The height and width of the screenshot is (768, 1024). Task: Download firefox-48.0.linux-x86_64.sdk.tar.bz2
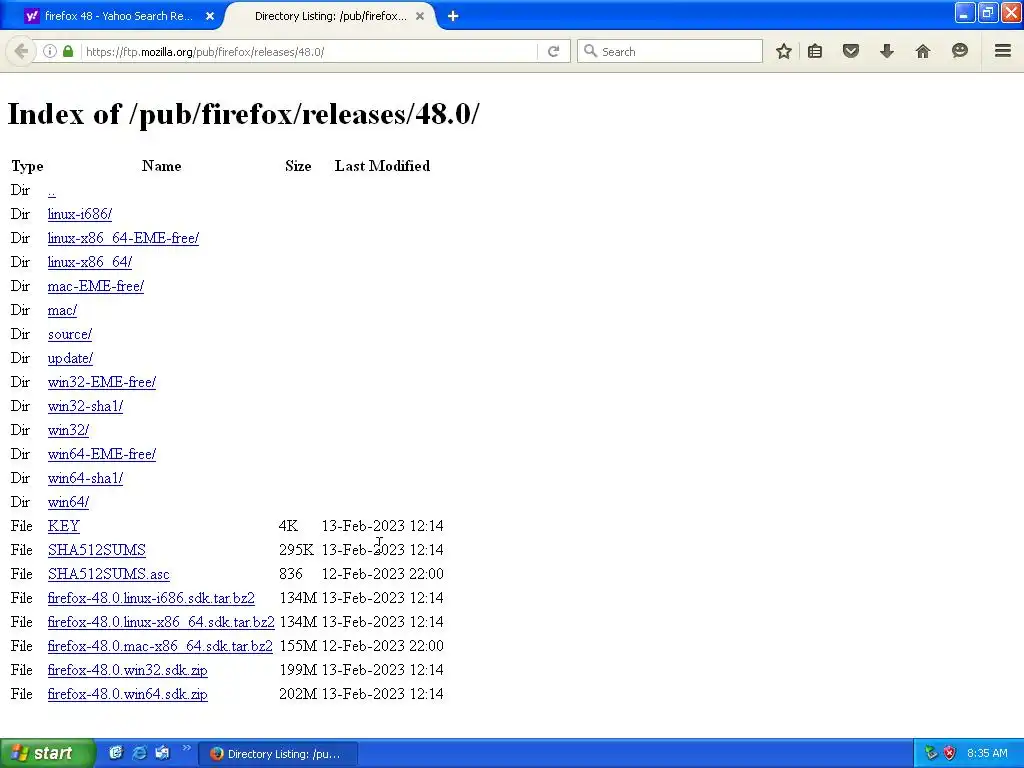coord(161,622)
